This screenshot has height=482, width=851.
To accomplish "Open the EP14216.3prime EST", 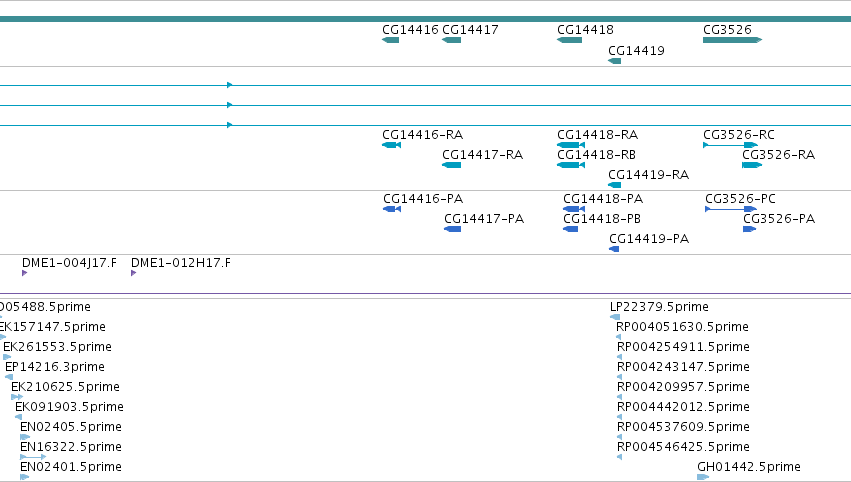I will pos(9,377).
